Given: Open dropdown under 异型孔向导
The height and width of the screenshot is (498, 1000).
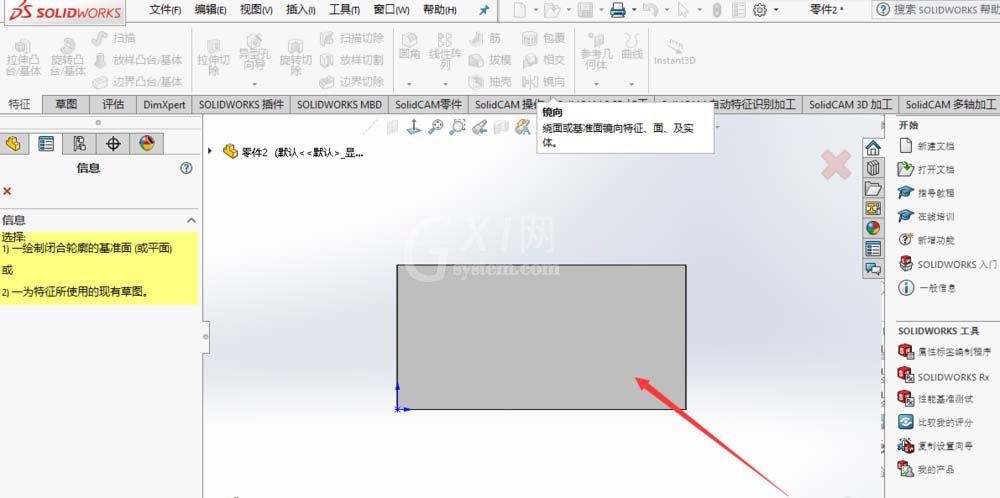Looking at the screenshot, I should tap(254, 84).
